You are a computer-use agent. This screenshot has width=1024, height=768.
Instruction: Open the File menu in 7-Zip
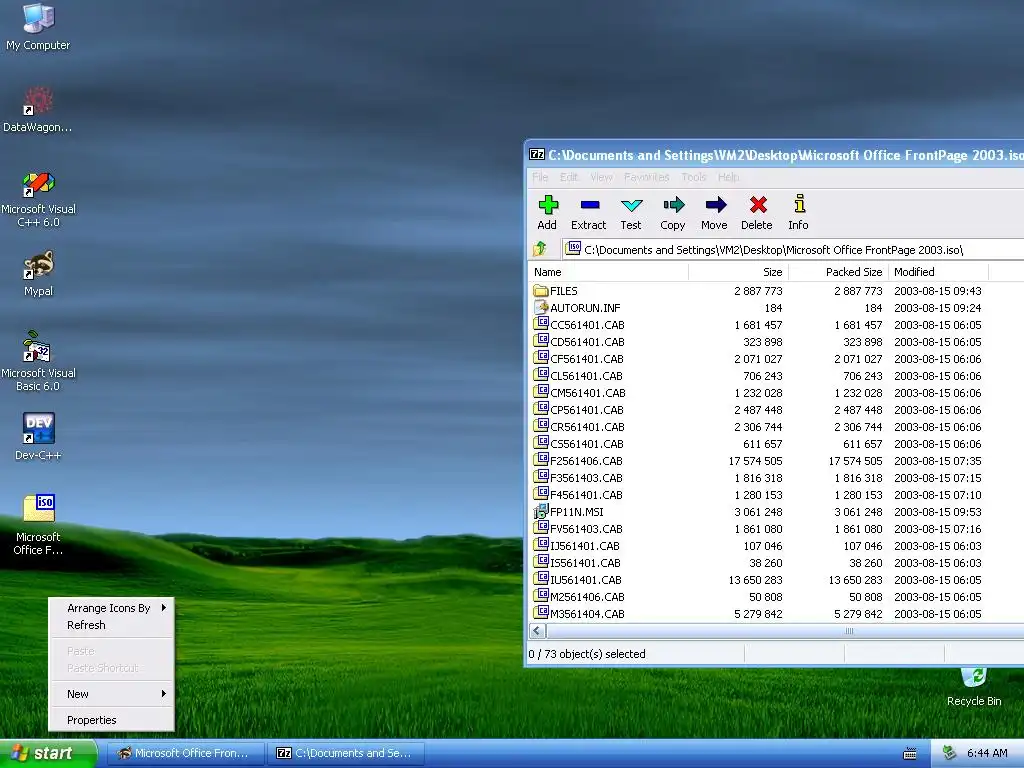[x=539, y=177]
